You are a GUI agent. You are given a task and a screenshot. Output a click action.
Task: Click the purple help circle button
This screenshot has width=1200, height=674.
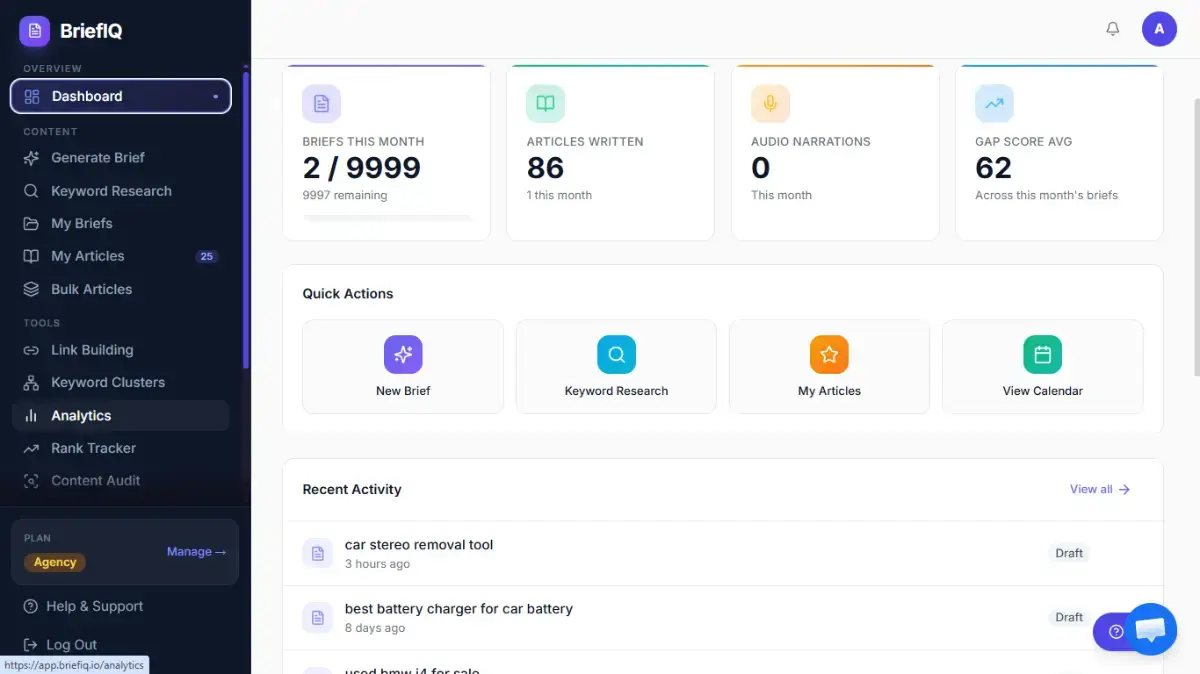point(1115,632)
